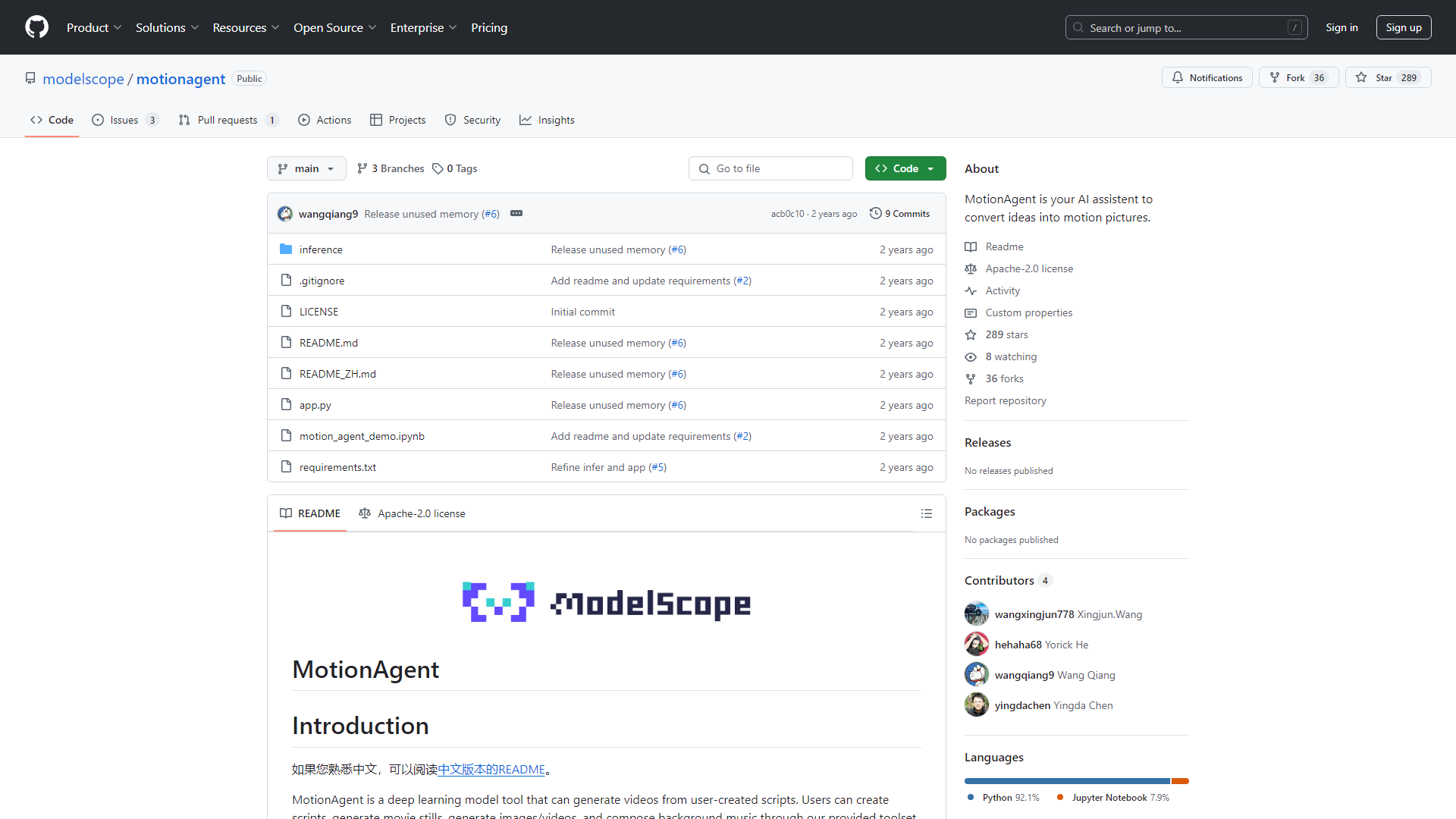The image size is (1456, 819).
Task: Open the green Code dropdown
Action: [905, 168]
